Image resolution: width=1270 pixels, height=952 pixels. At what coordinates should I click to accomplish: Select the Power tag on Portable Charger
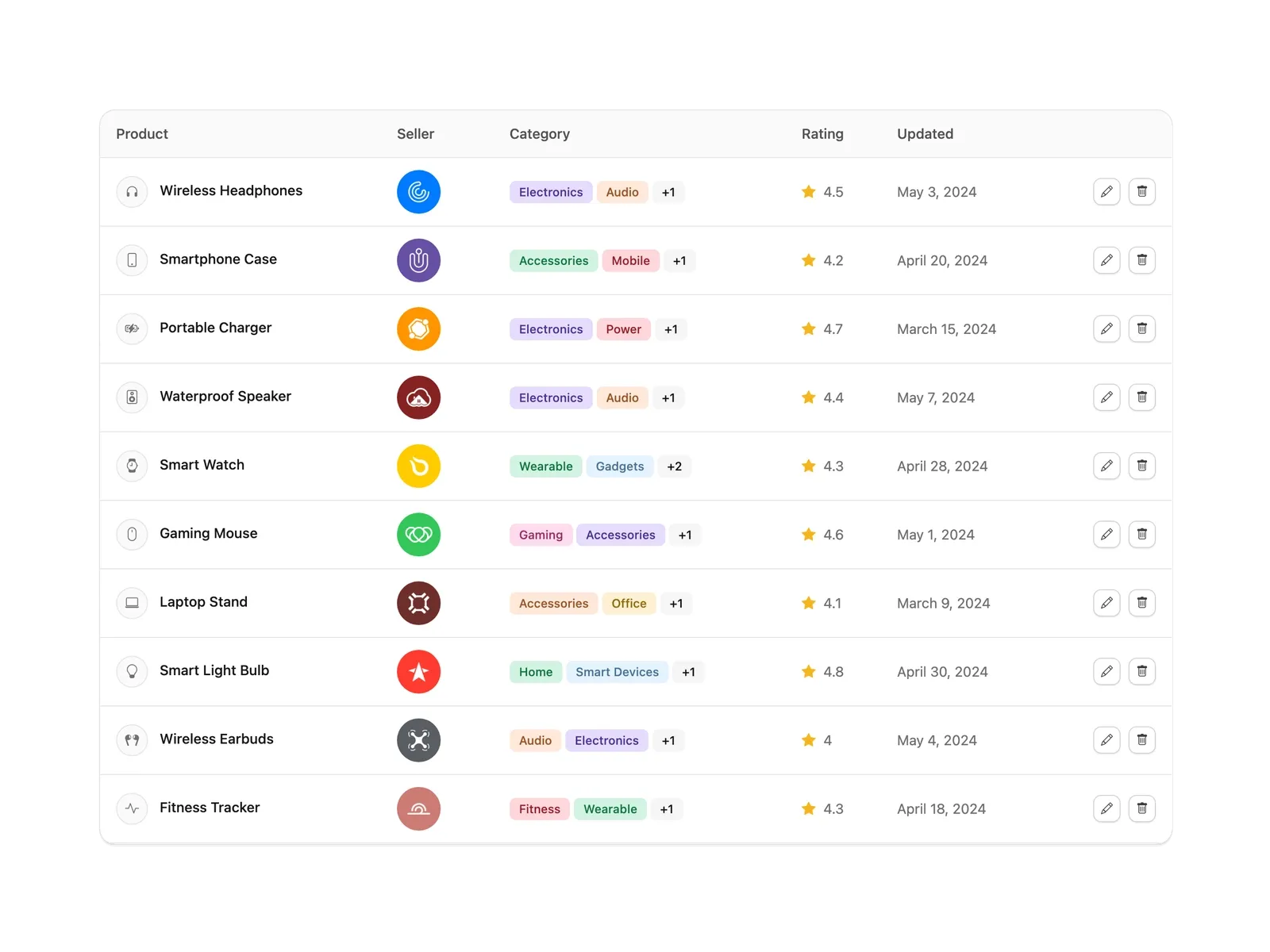(x=623, y=329)
